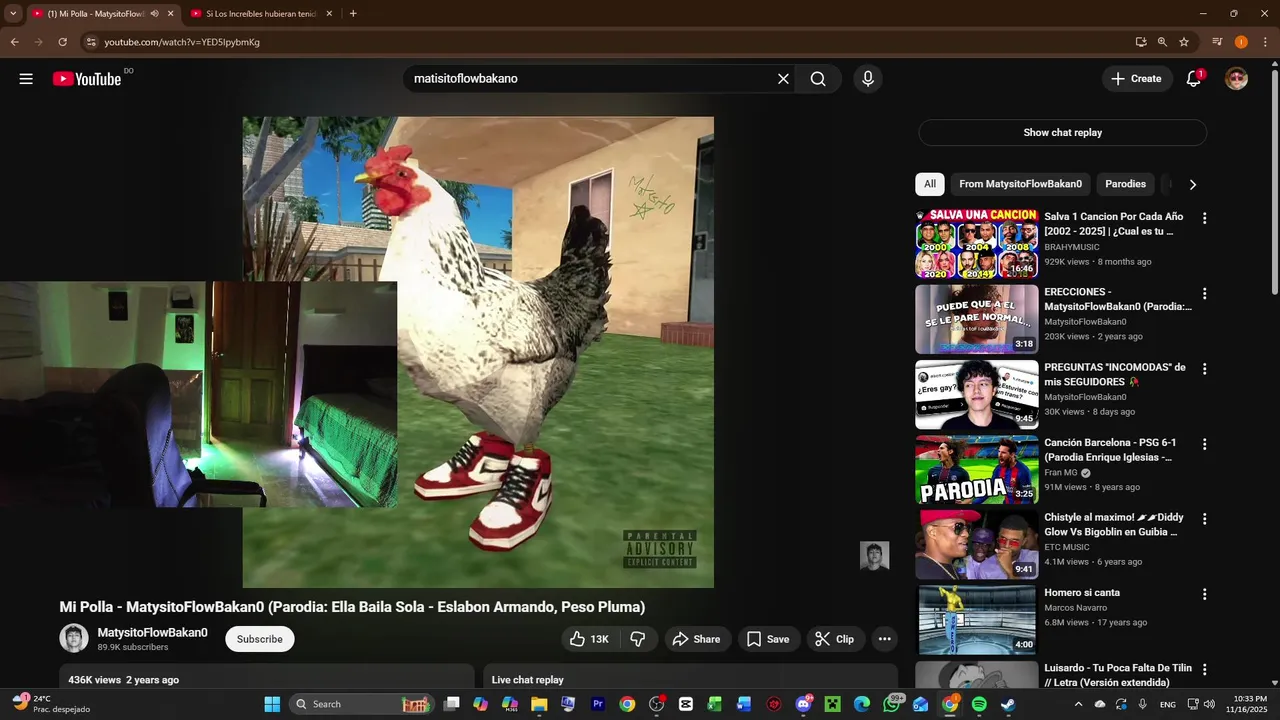Share the video
Viewport: 1280px width, 720px height.
[696, 639]
